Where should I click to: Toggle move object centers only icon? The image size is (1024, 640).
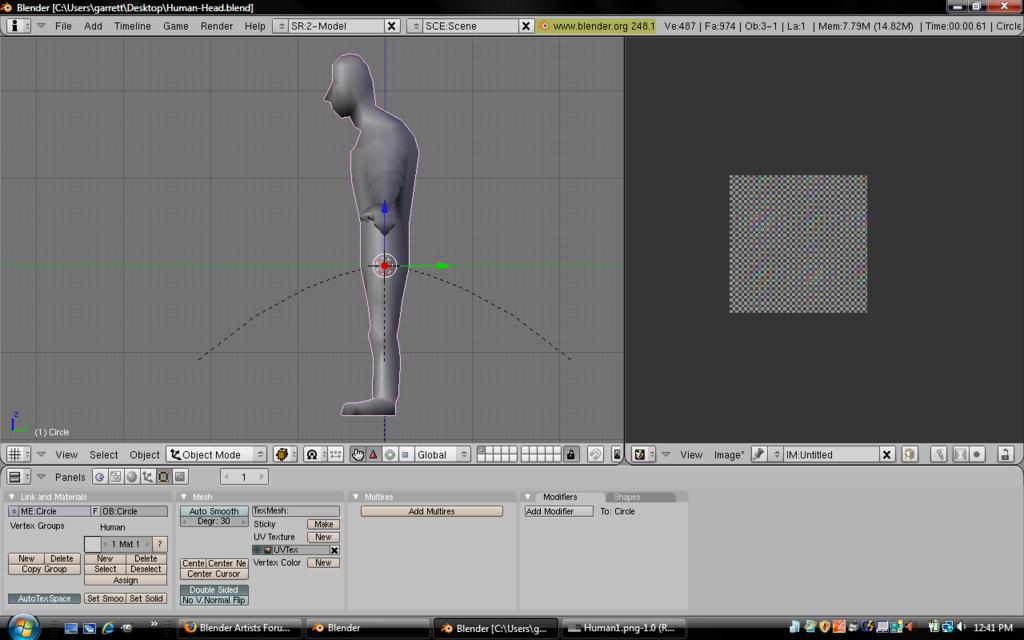tap(336, 455)
